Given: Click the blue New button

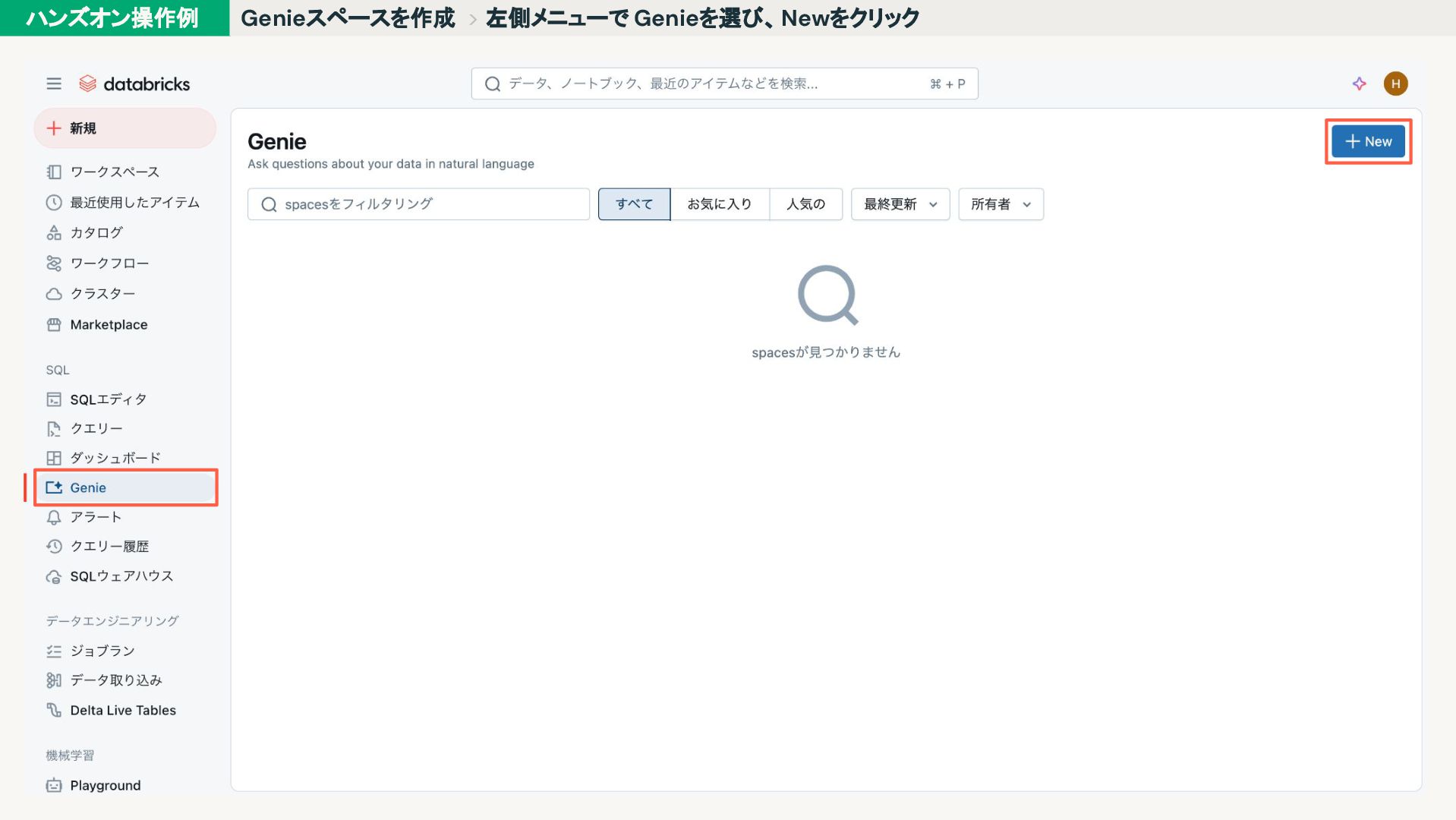Looking at the screenshot, I should [x=1368, y=142].
